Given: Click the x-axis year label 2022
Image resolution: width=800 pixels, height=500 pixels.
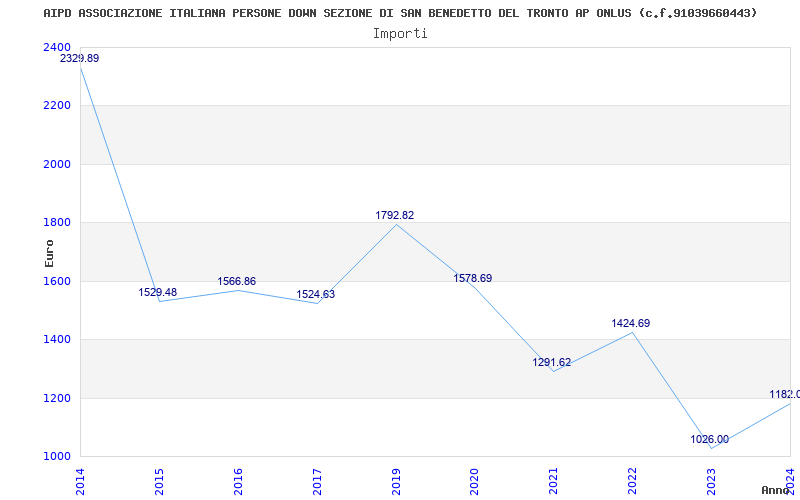Looking at the screenshot, I should click(633, 482).
